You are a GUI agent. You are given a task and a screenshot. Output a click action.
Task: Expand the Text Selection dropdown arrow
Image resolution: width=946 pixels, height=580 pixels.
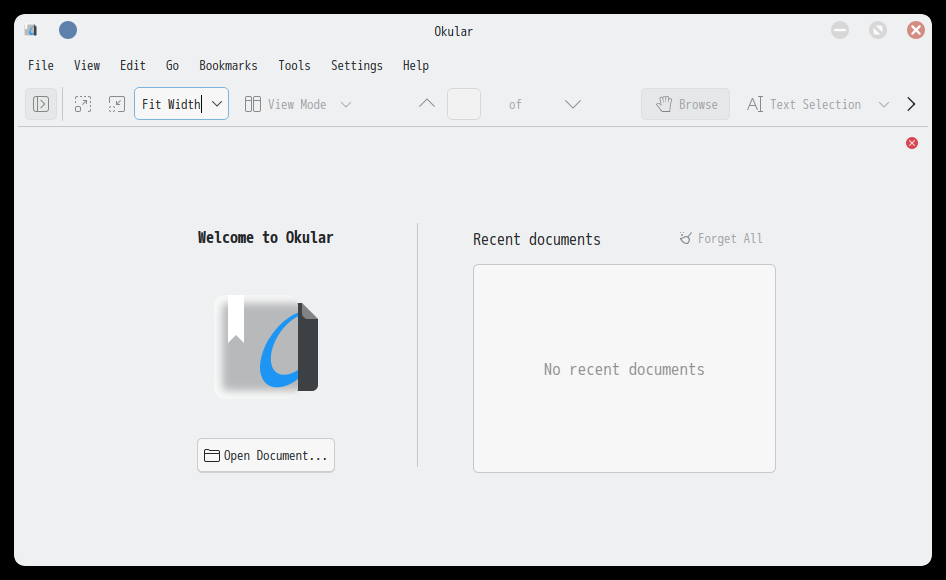pos(884,104)
